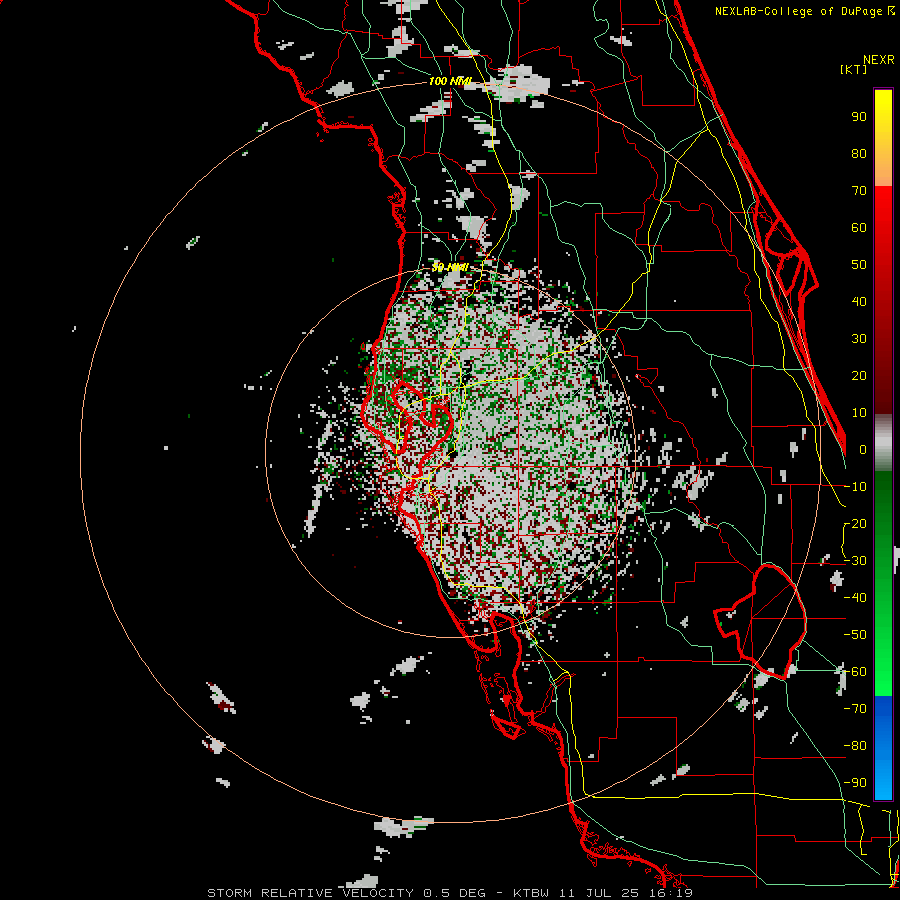
Task: Click the -20 value on velocity scale
Action: [x=855, y=523]
